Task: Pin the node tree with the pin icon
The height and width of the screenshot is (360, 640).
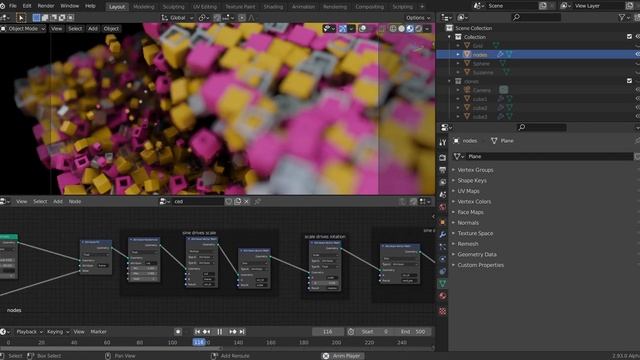Action: [x=258, y=201]
